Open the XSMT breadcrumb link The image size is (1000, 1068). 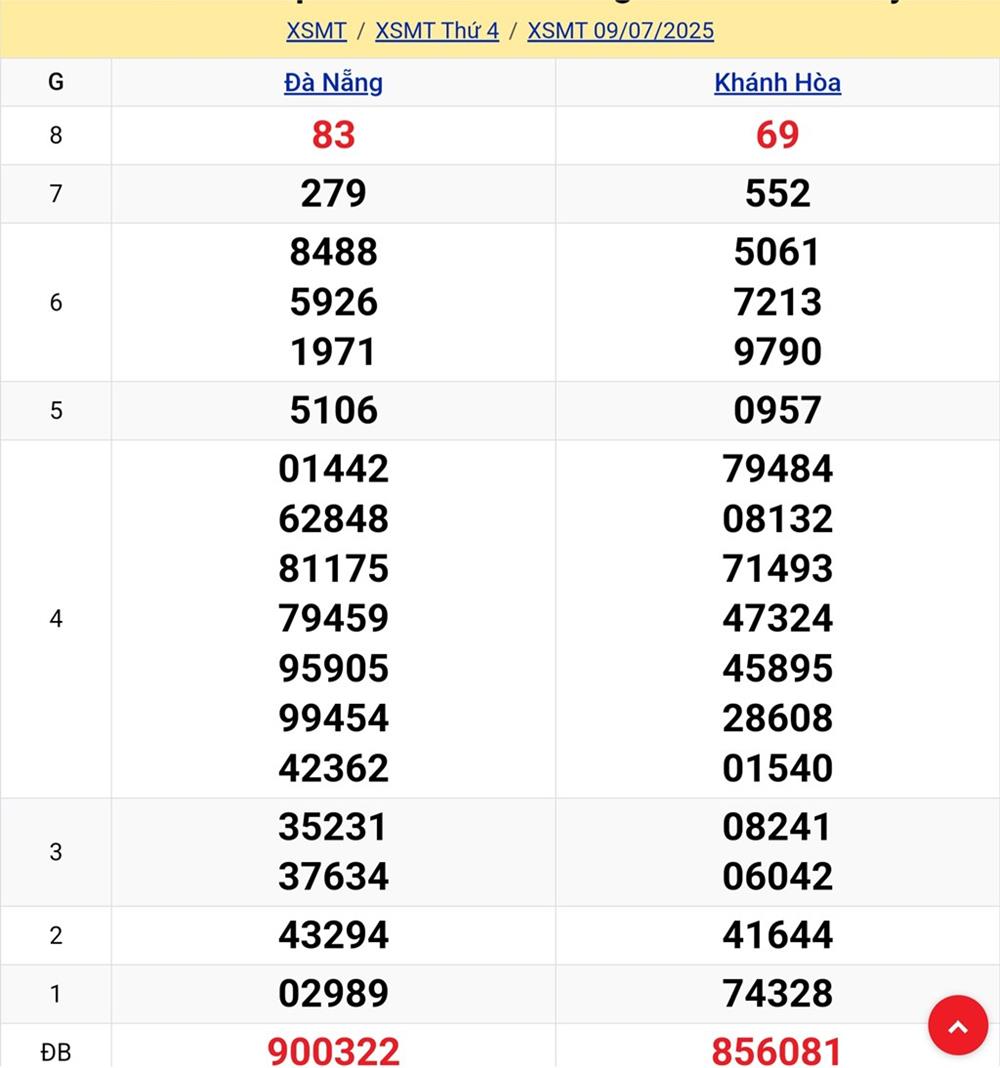pyautogui.click(x=316, y=30)
